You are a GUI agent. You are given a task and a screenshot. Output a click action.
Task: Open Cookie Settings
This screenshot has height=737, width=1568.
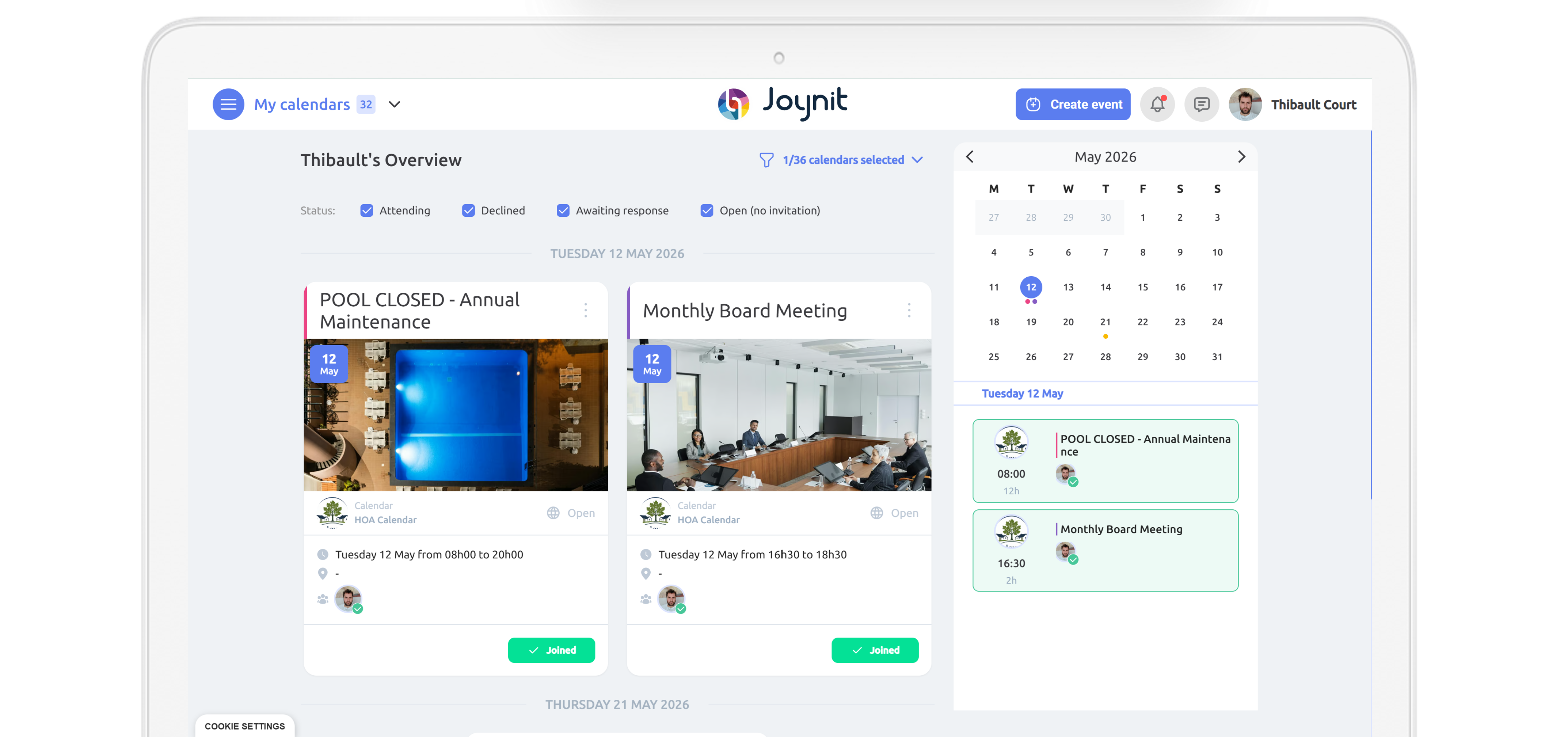click(x=245, y=726)
